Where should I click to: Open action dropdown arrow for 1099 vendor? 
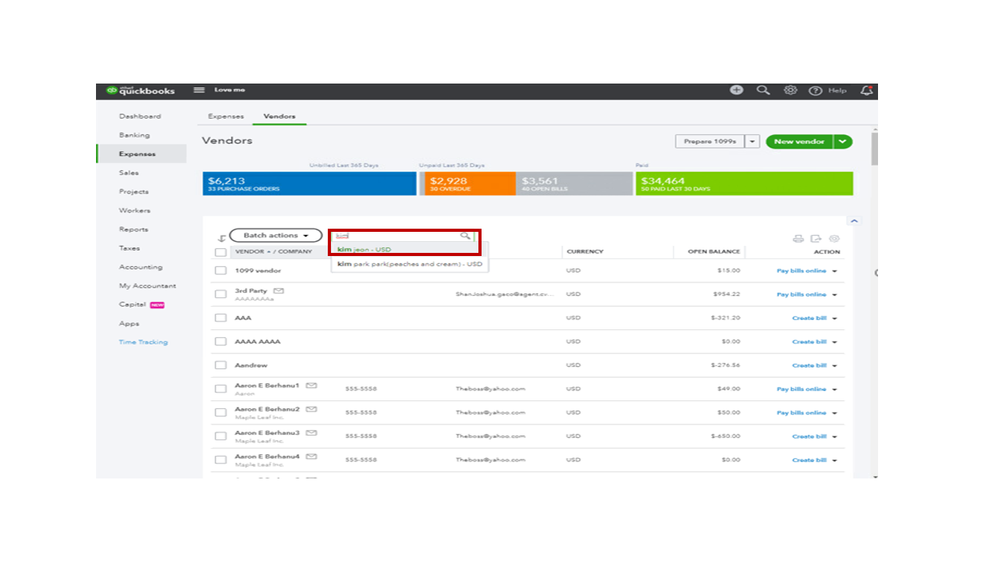coord(835,271)
